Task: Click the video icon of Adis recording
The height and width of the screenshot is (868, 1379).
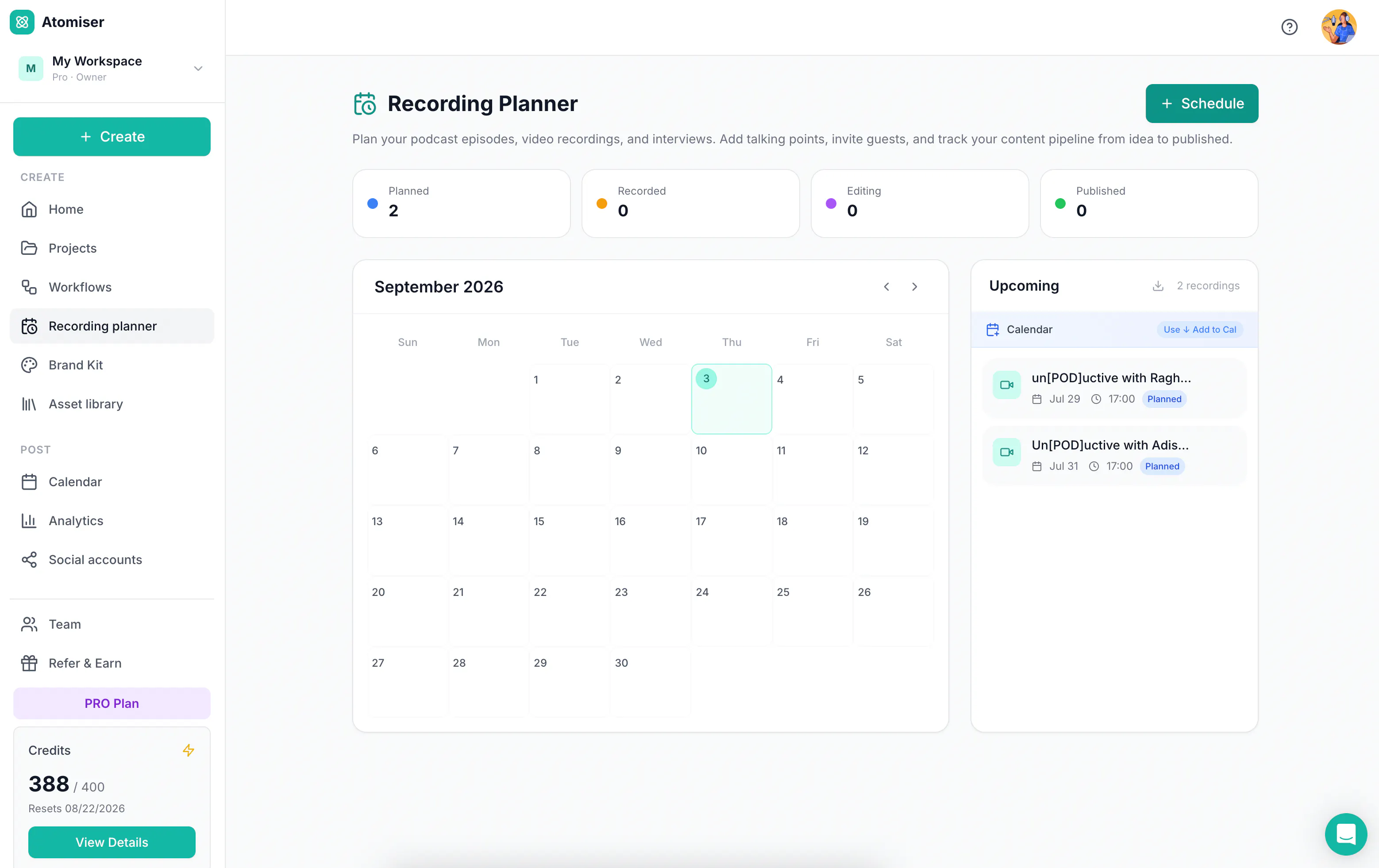Action: point(1006,452)
